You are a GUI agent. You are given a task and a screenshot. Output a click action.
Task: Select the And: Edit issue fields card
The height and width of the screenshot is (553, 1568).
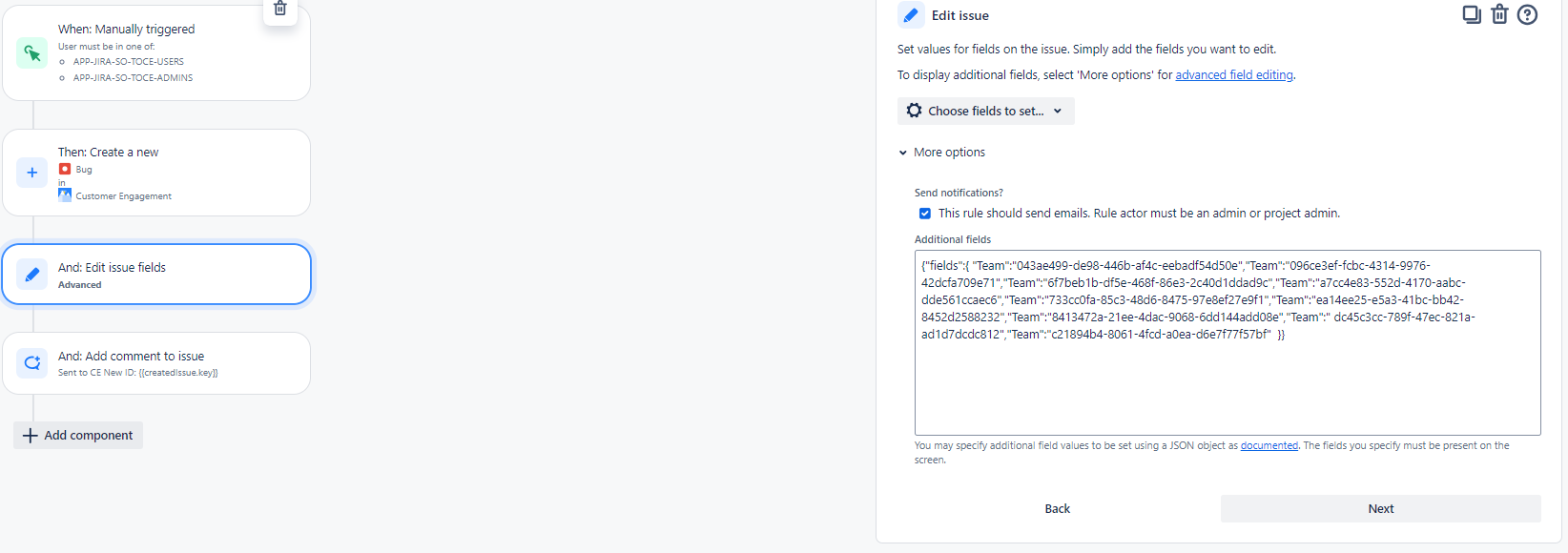tap(156, 275)
